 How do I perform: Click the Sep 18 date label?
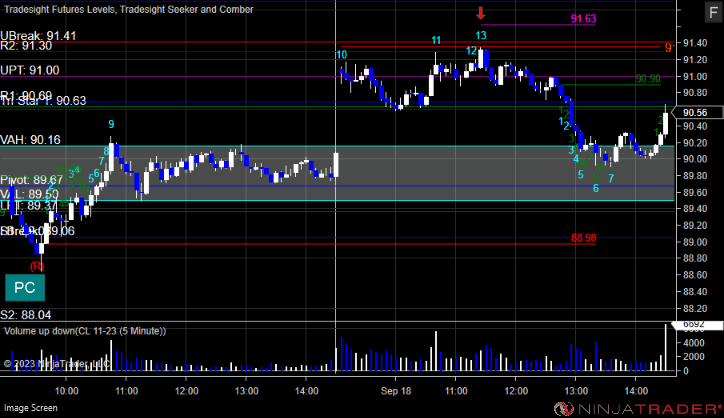[396, 391]
